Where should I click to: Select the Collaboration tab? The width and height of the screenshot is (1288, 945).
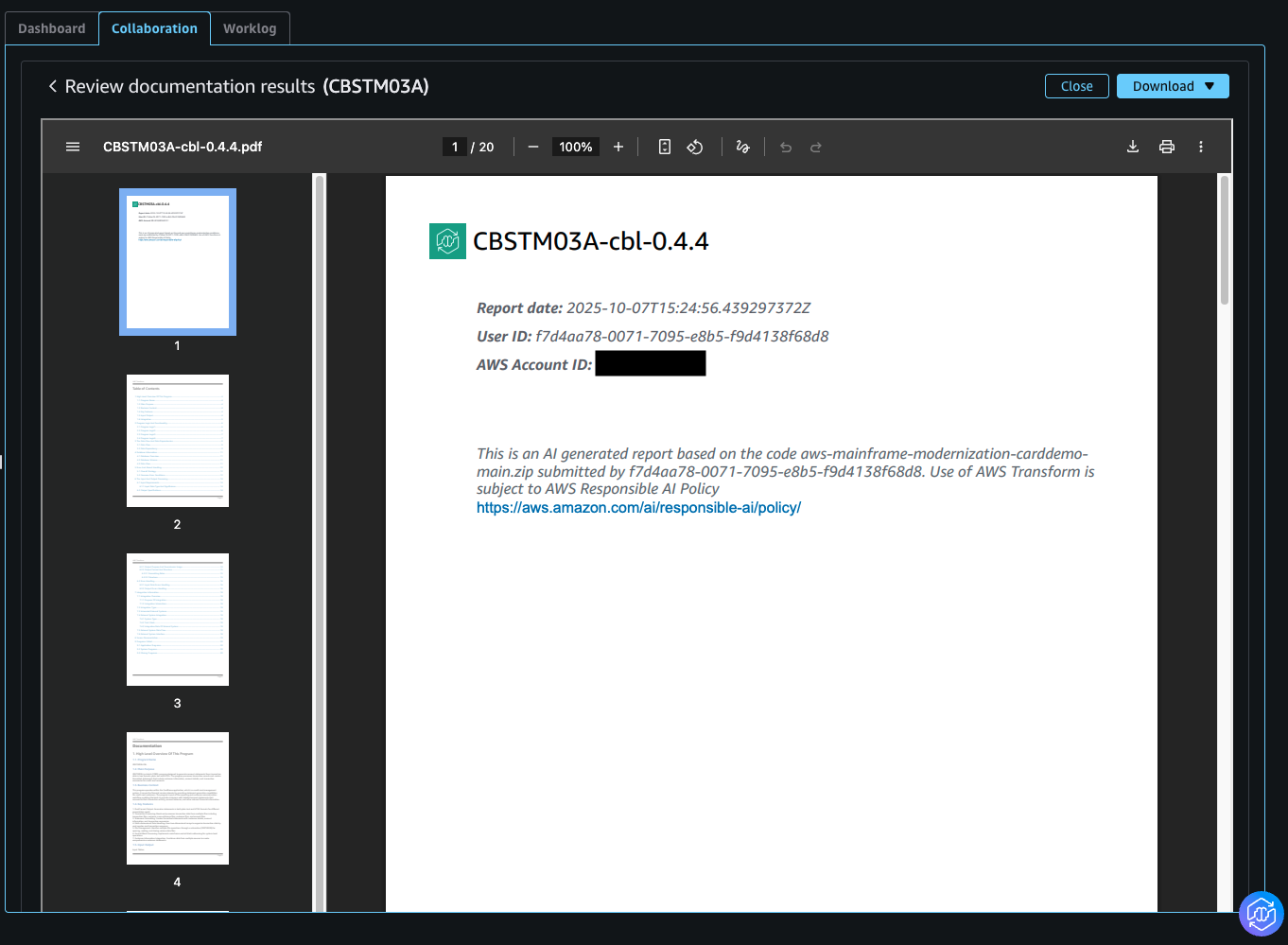pyautogui.click(x=154, y=28)
